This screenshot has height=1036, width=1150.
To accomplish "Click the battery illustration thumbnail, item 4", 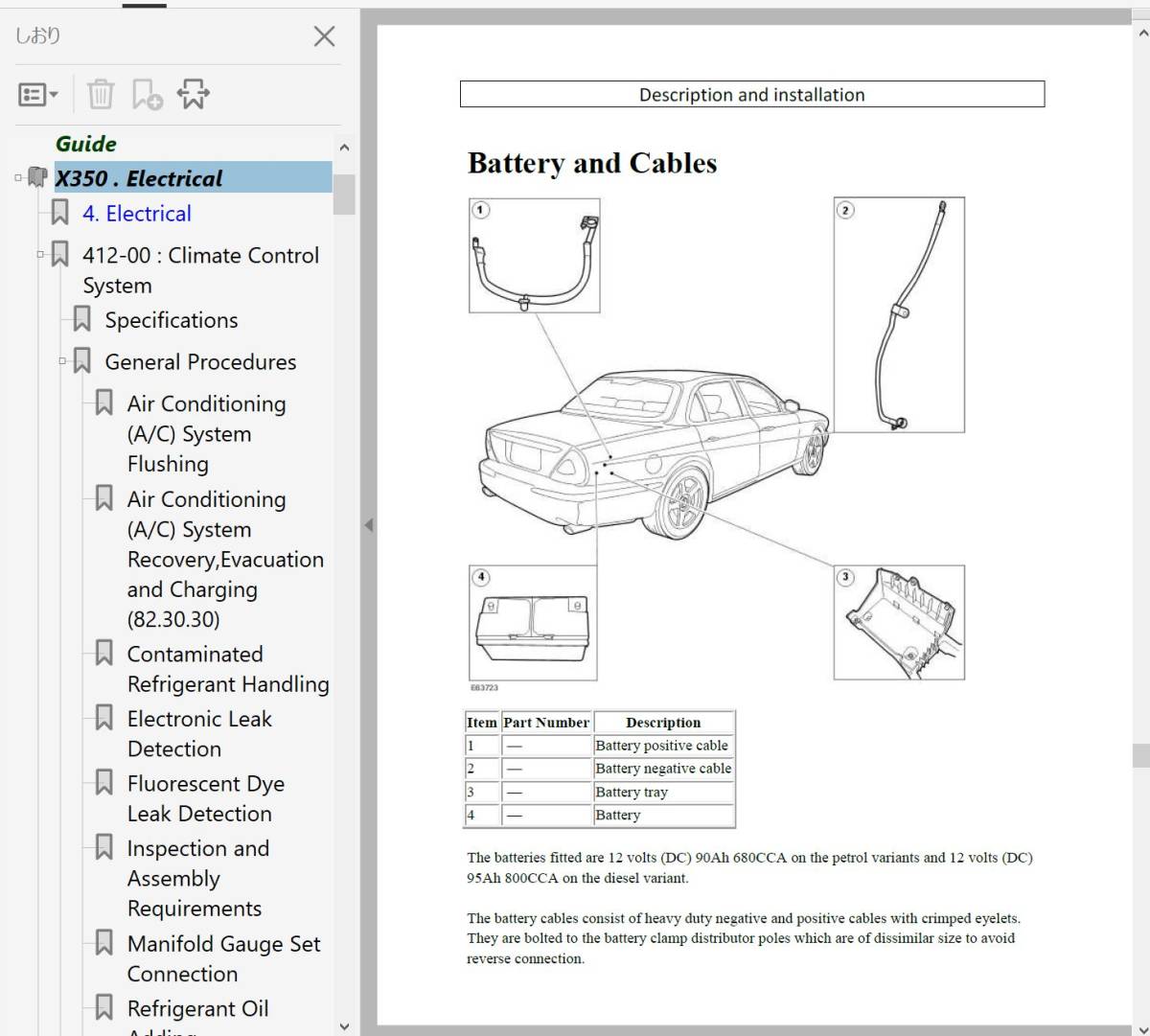I will coord(533,623).
